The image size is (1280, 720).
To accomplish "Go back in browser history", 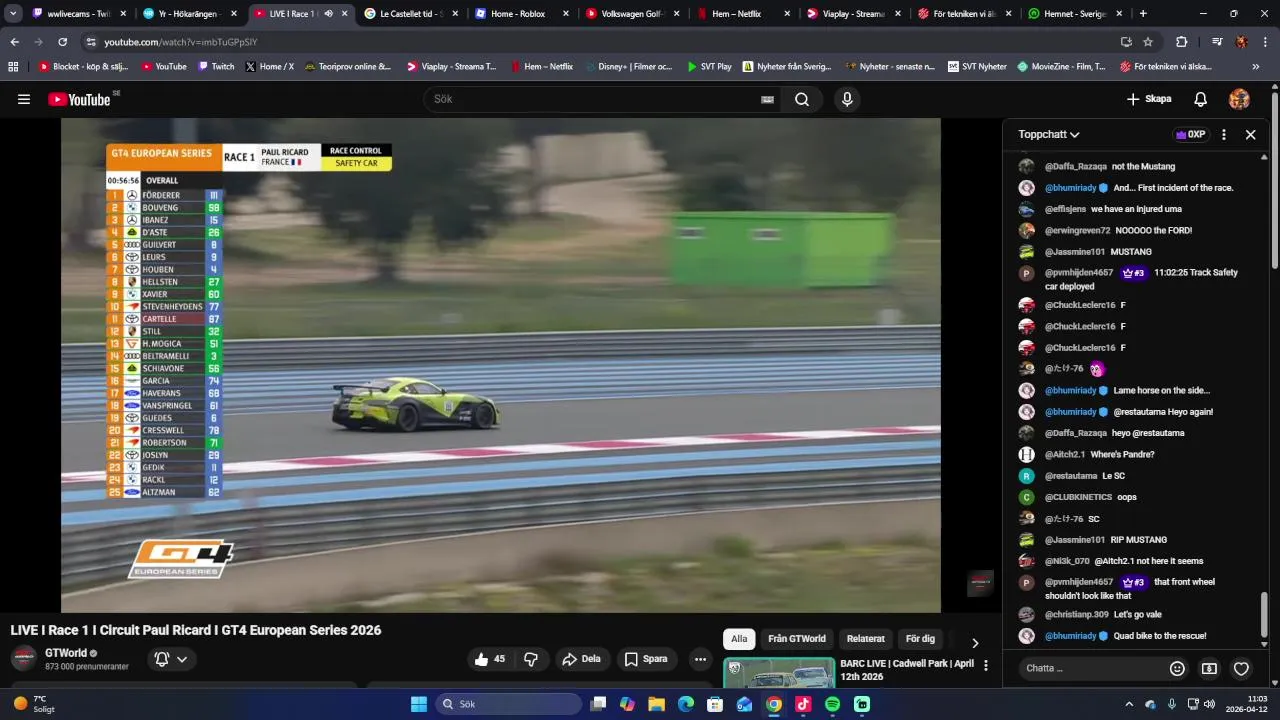I will [14, 42].
